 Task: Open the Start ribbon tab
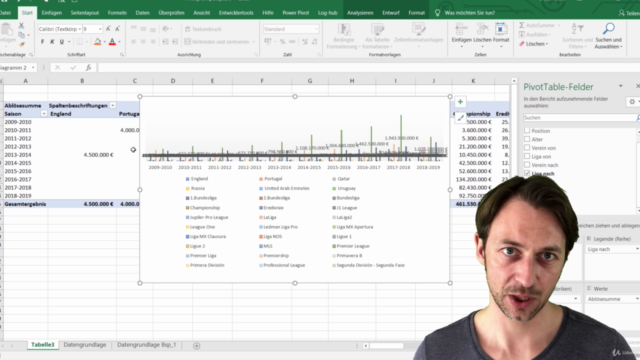pyautogui.click(x=27, y=13)
